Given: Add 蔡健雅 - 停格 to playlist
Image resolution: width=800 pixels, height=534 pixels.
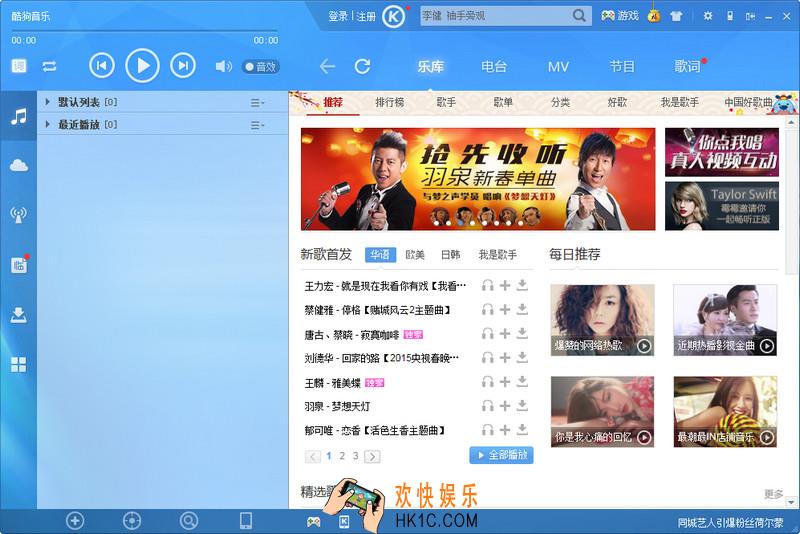Looking at the screenshot, I should tap(505, 310).
